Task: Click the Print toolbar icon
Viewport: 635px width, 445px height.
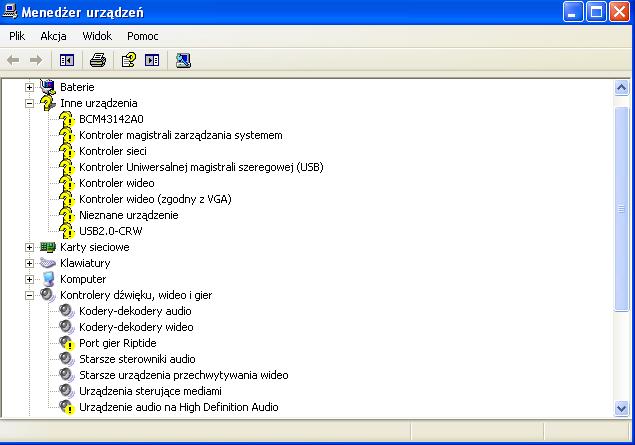Action: tap(98, 60)
